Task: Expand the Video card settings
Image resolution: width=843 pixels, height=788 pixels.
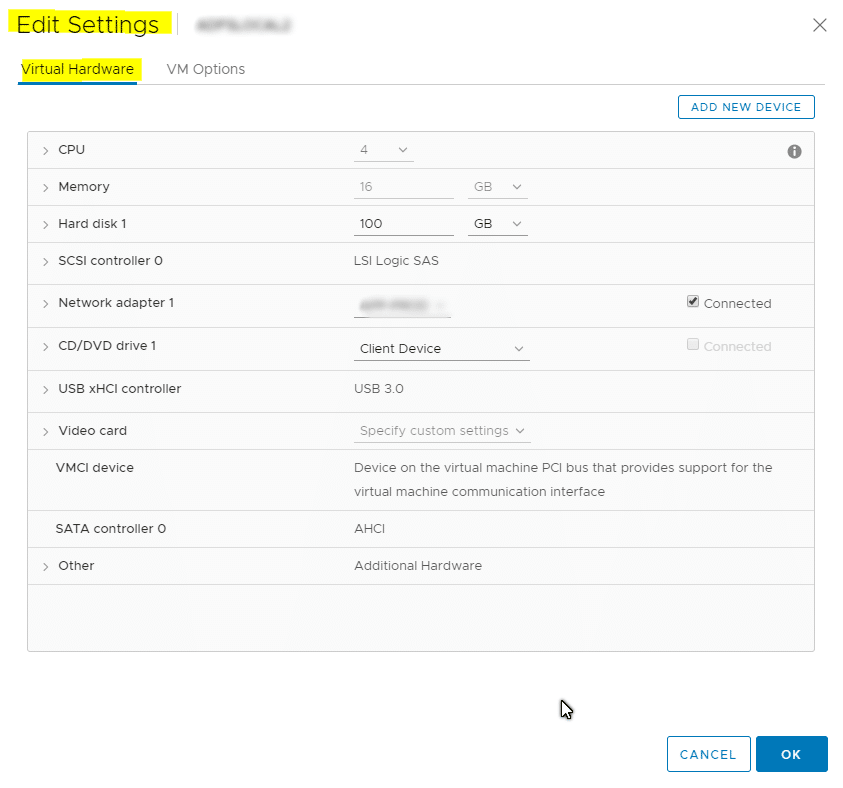Action: point(45,431)
